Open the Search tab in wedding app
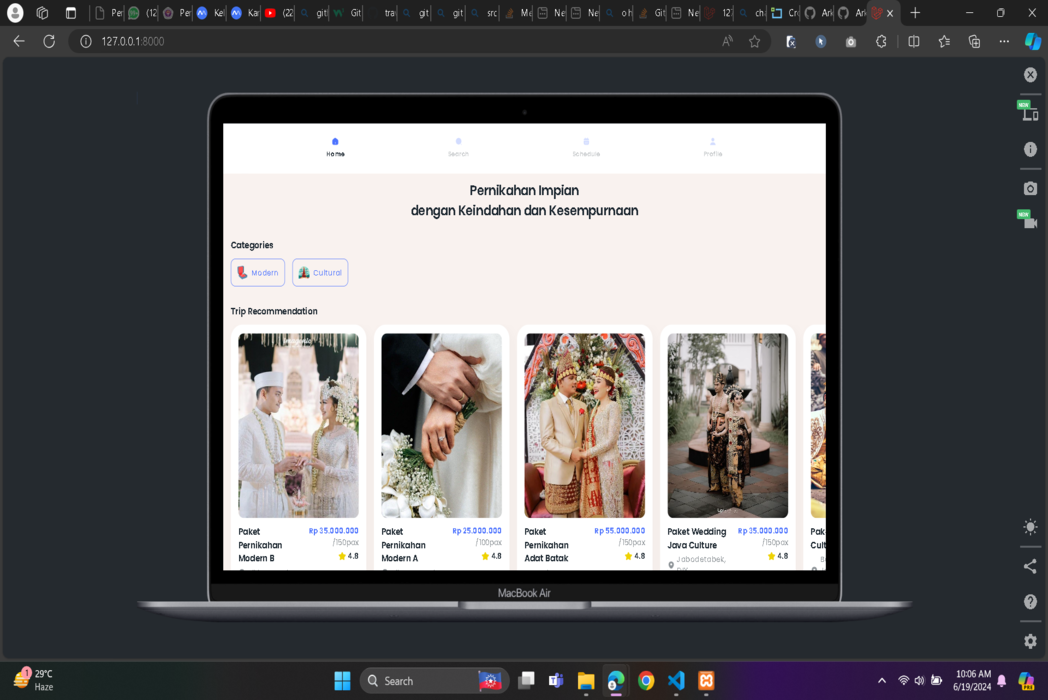 tap(458, 147)
